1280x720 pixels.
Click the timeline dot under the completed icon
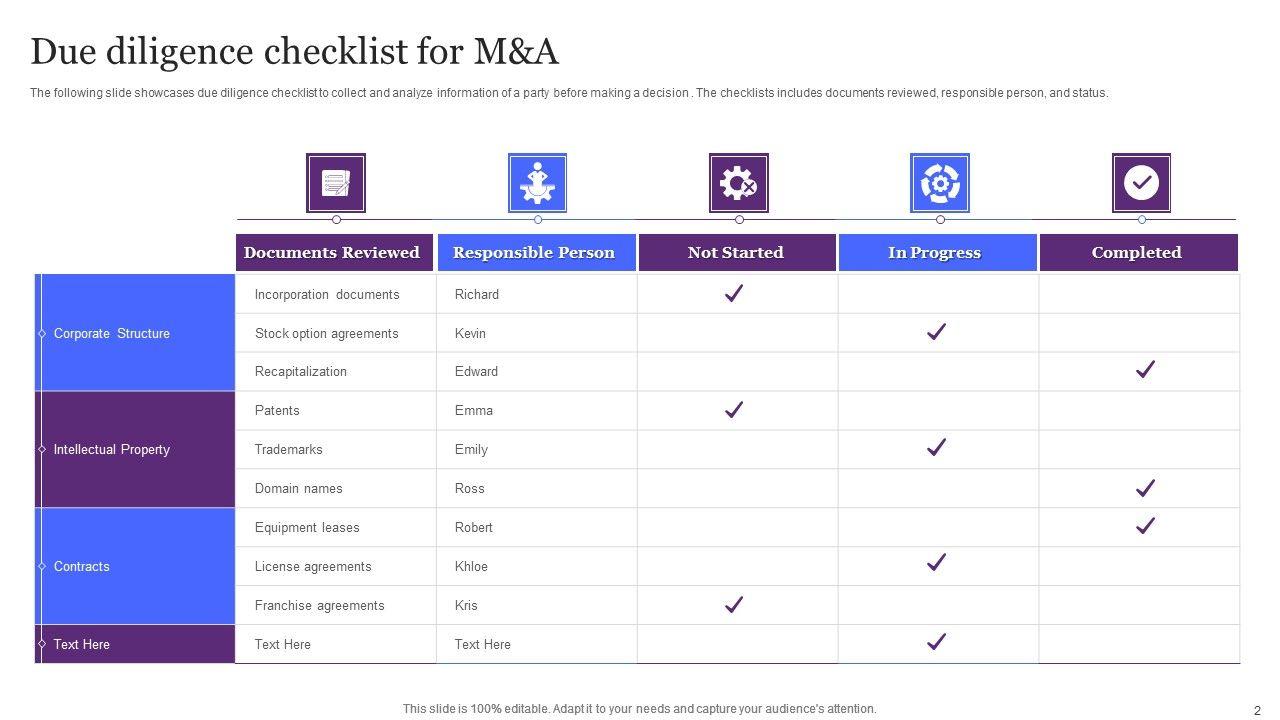(1142, 220)
